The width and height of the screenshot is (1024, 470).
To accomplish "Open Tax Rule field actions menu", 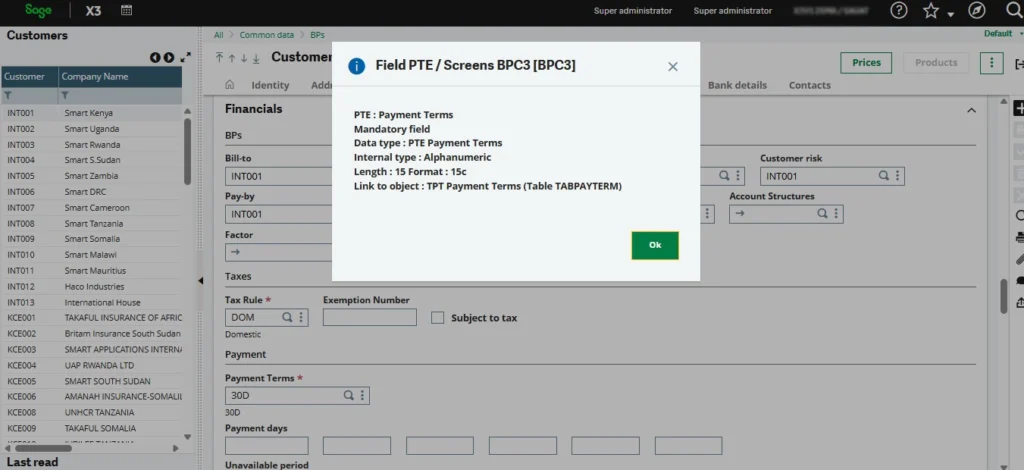I will tap(301, 317).
